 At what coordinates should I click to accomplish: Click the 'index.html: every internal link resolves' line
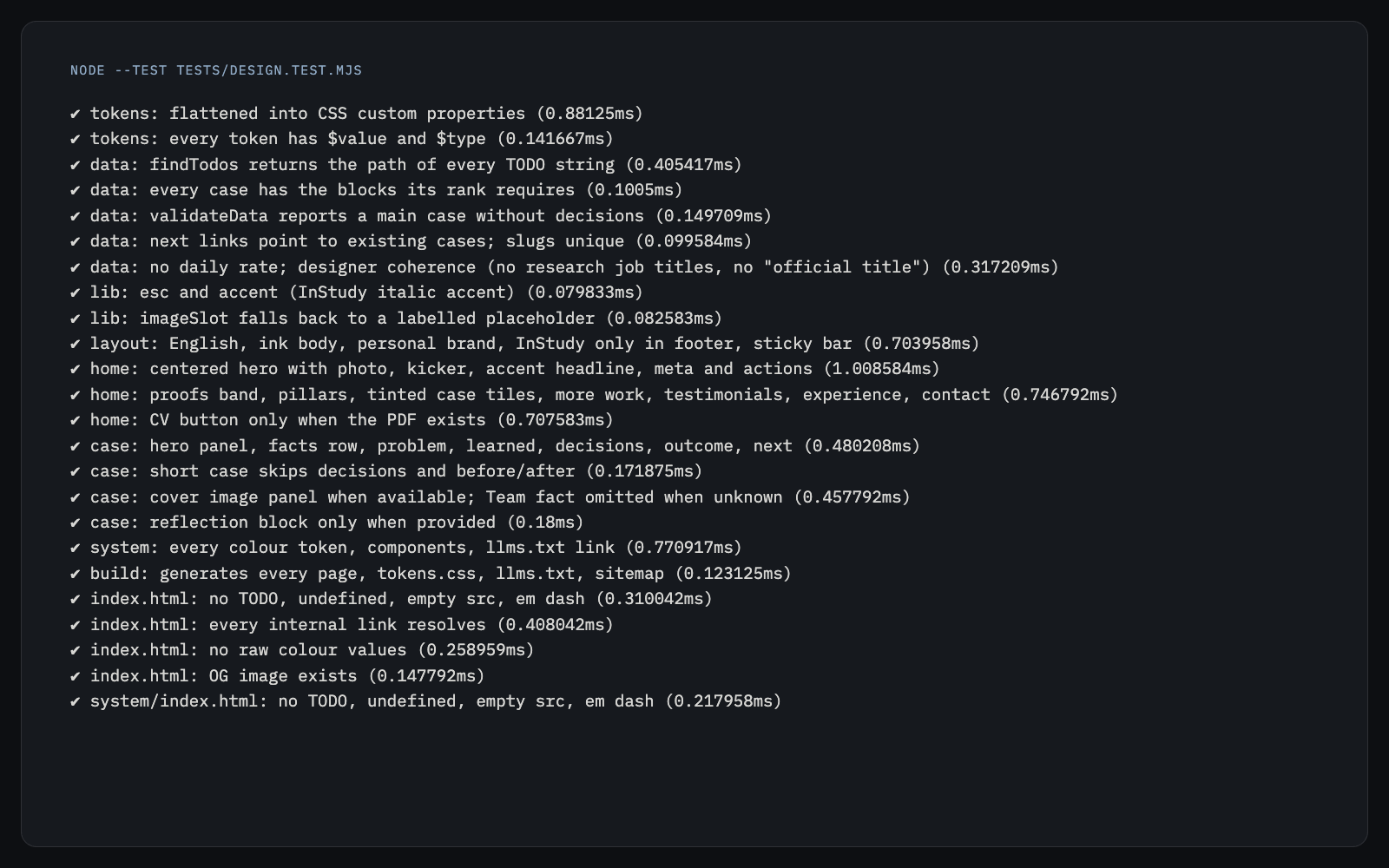coord(342,625)
